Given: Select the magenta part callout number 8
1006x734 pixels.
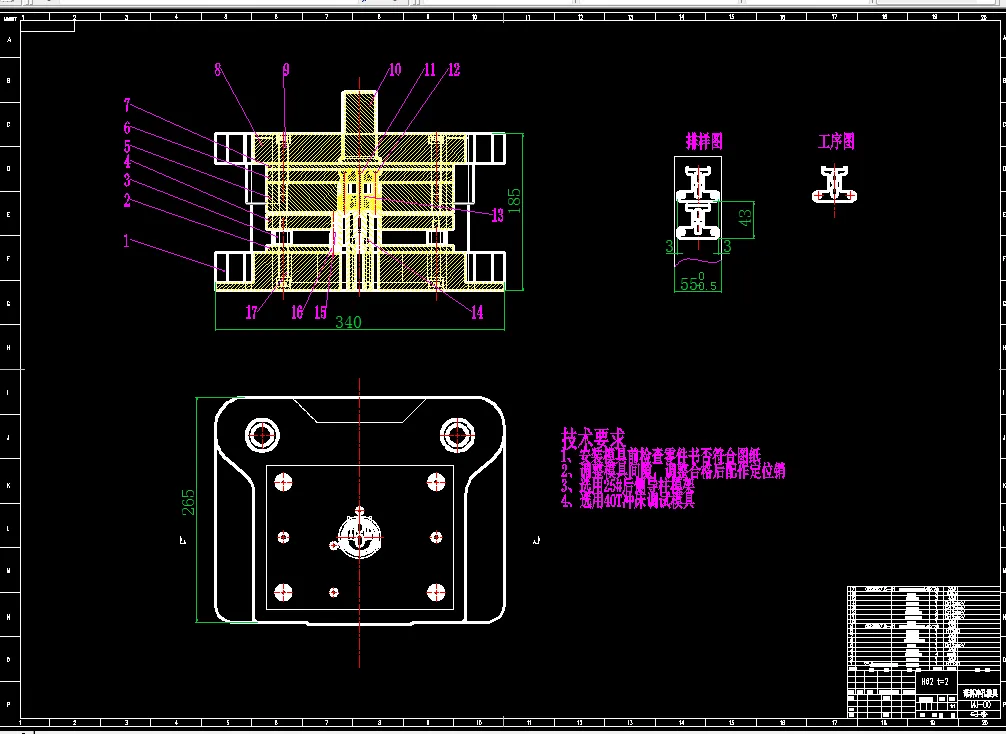Looking at the screenshot, I should click(x=218, y=69).
